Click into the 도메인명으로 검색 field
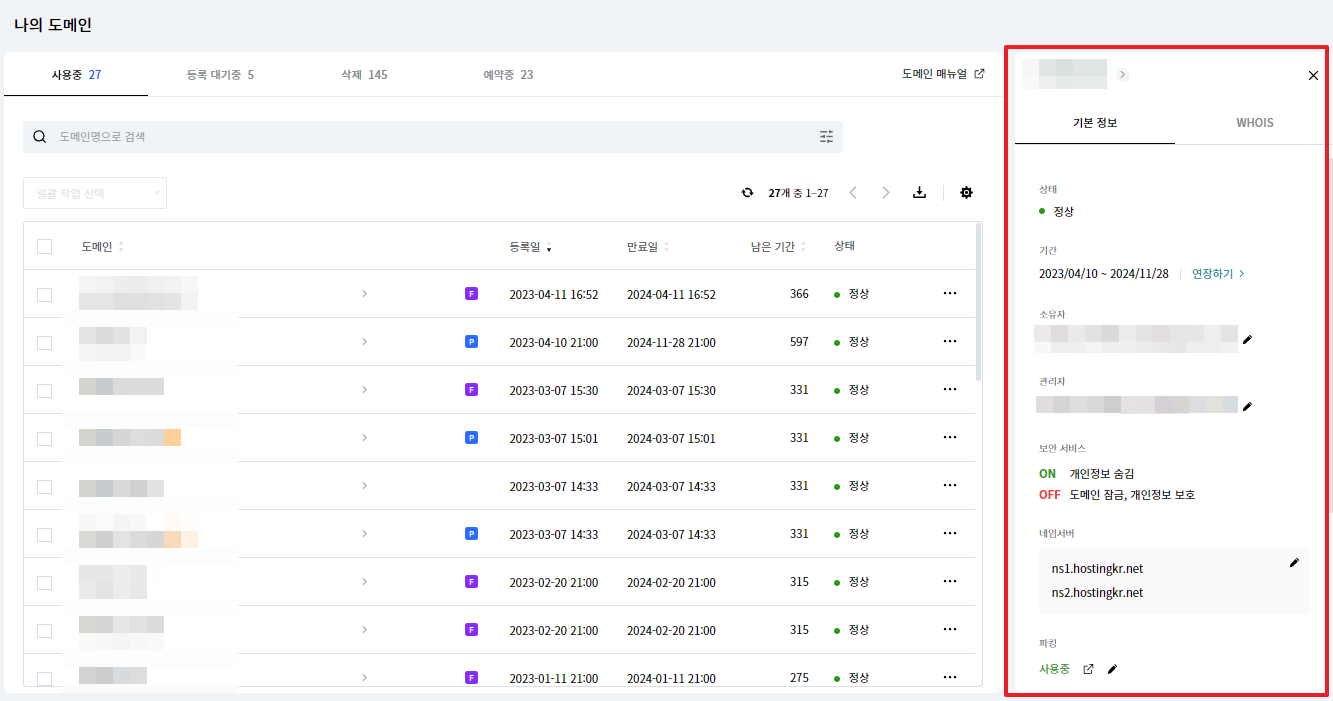Image resolution: width=1333 pixels, height=701 pixels. (433, 137)
